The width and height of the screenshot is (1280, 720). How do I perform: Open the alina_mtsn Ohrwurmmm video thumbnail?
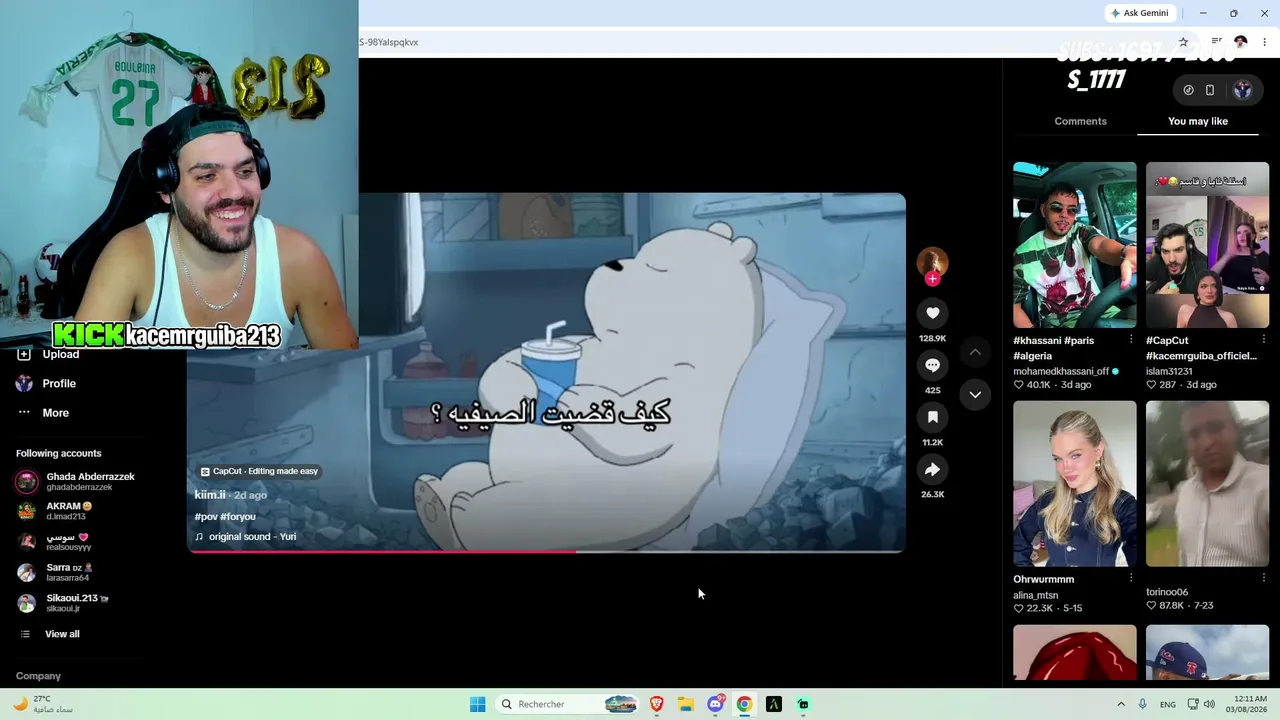coord(1075,484)
